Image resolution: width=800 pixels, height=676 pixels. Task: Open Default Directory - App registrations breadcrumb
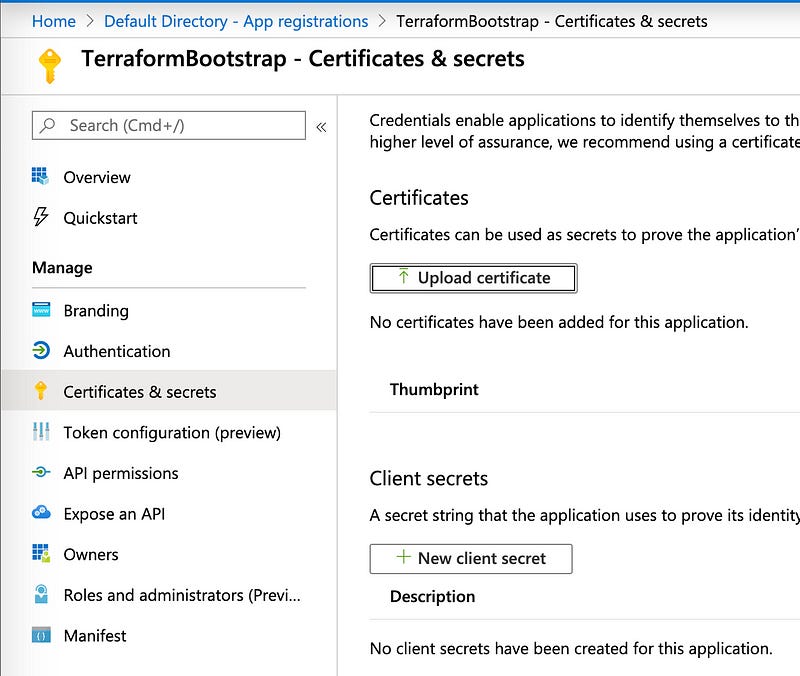(236, 21)
